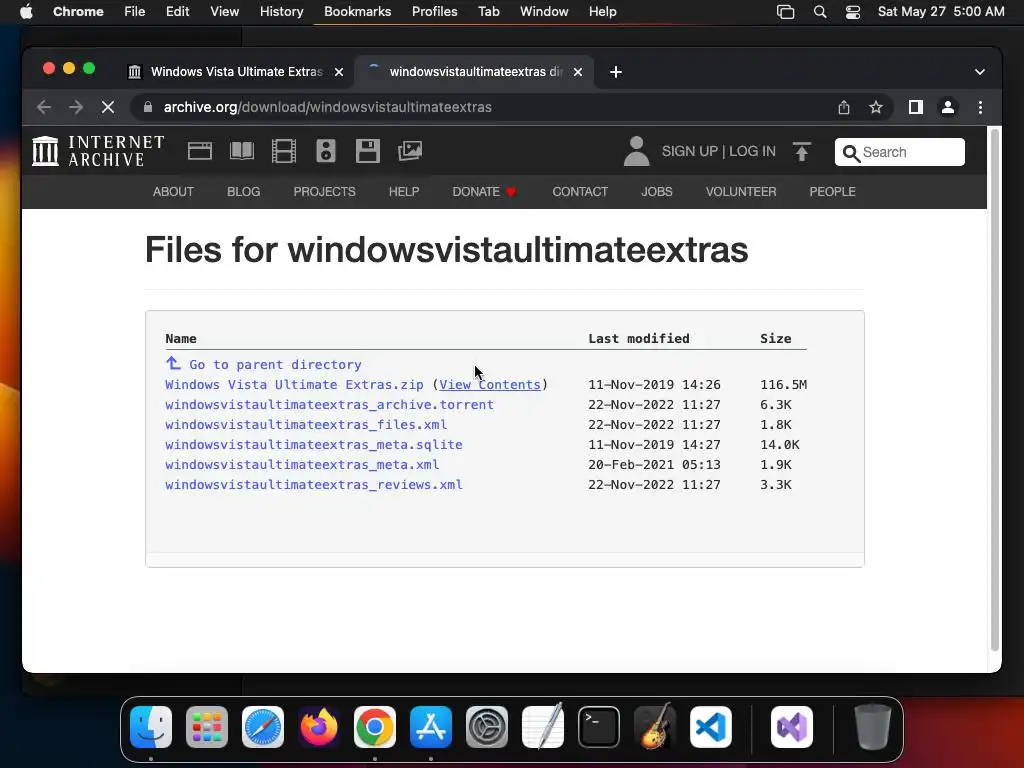Viewport: 1024px width, 768px height.
Task: Open windowsvistaultimateextras_meta.xml
Action: tap(302, 465)
